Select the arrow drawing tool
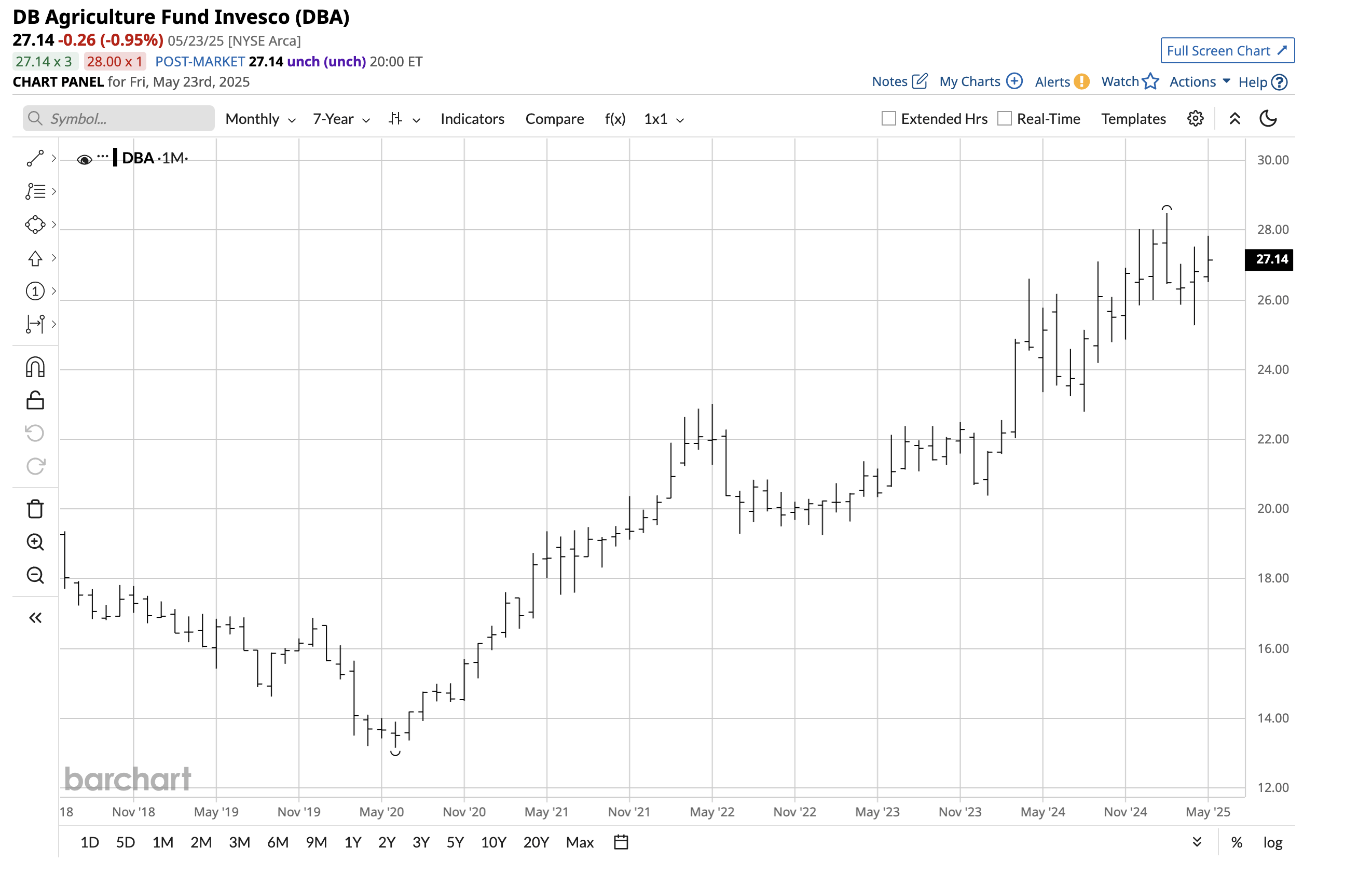Viewport: 1372px width, 889px height. point(36,258)
